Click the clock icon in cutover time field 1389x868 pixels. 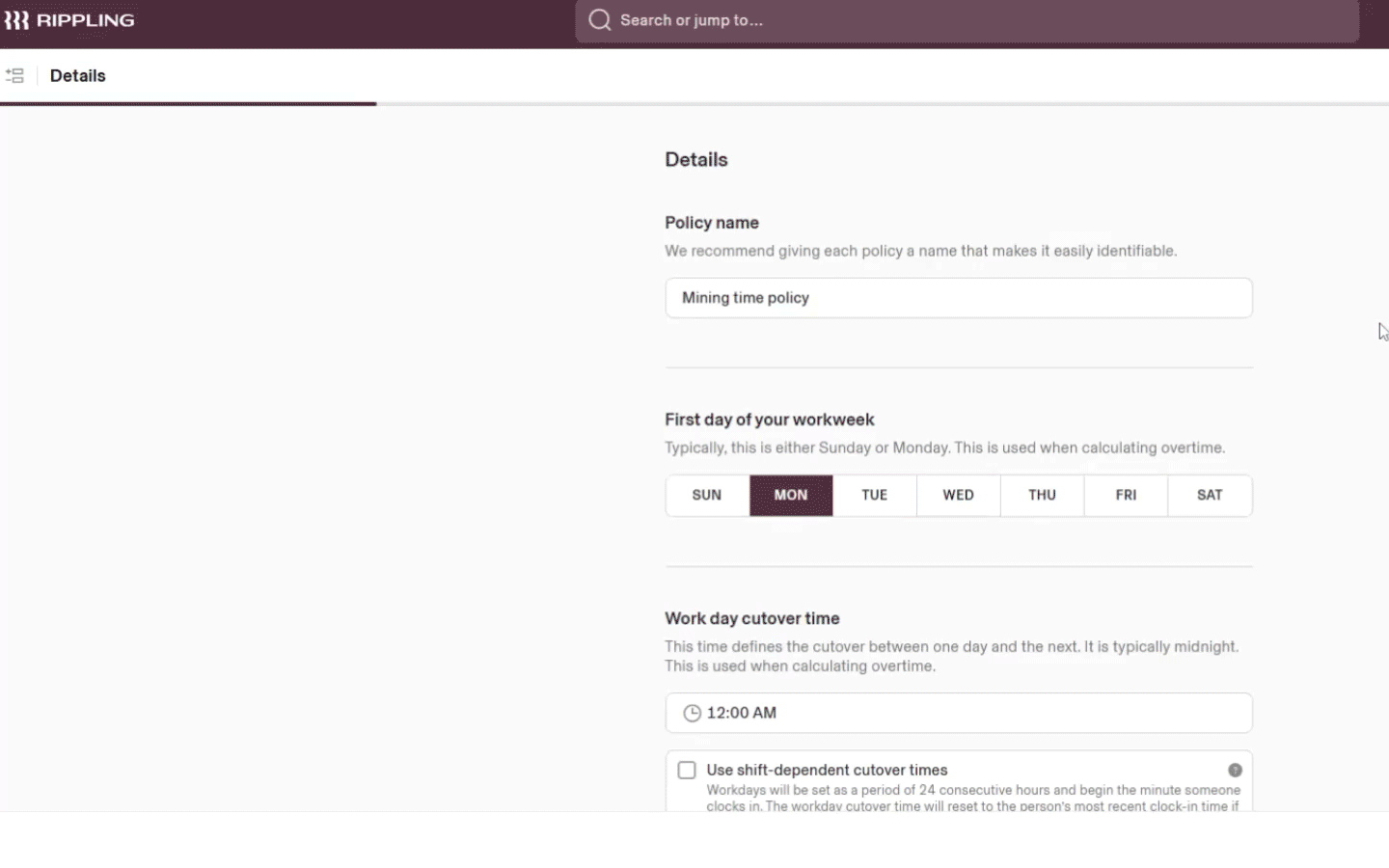692,713
